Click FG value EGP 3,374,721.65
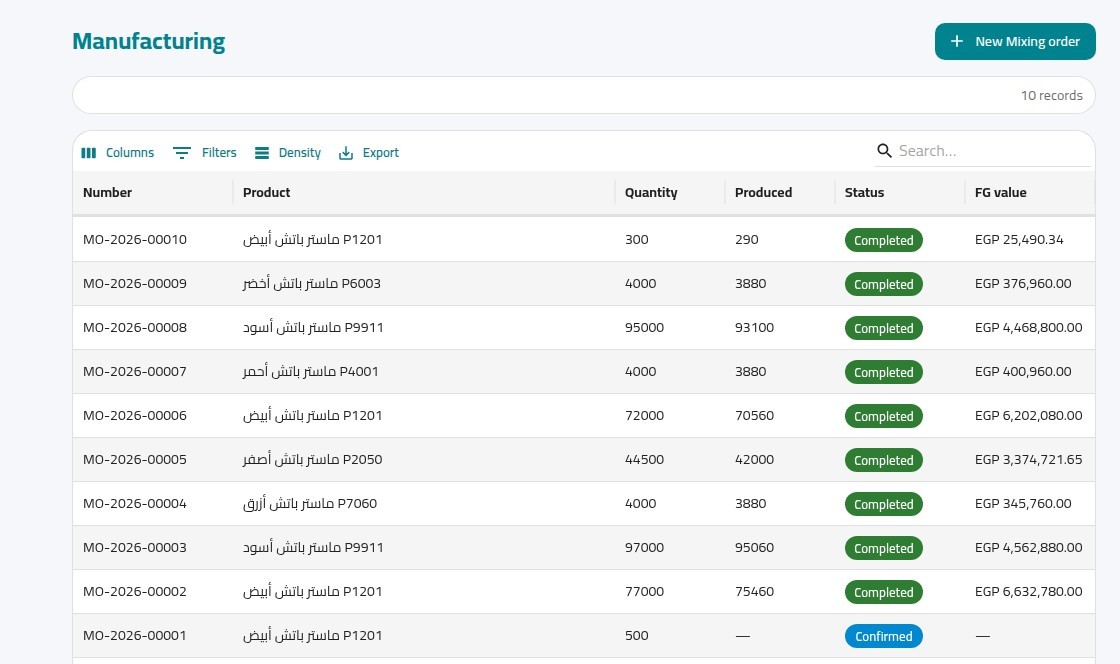The height and width of the screenshot is (664, 1120). 1029,460
